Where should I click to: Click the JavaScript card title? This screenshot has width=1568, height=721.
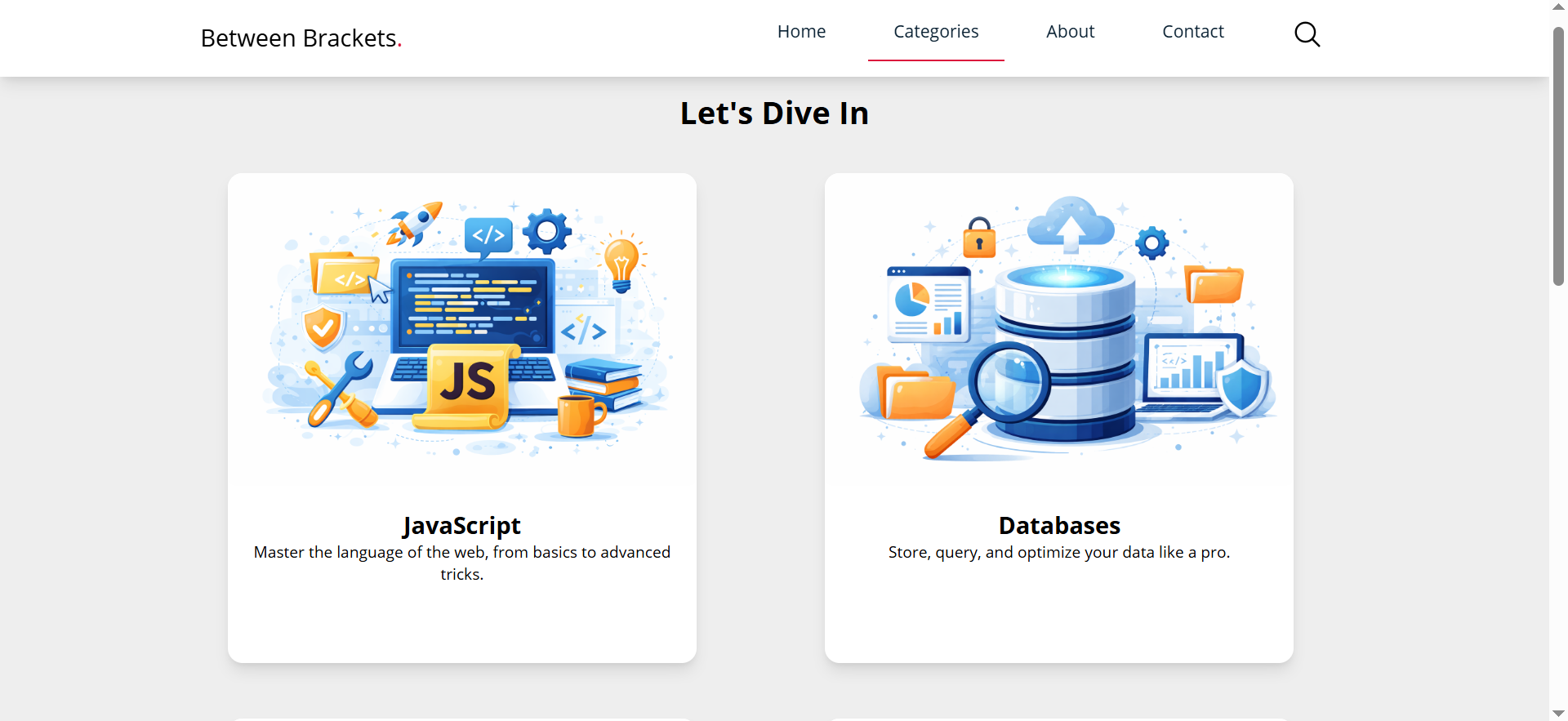462,525
